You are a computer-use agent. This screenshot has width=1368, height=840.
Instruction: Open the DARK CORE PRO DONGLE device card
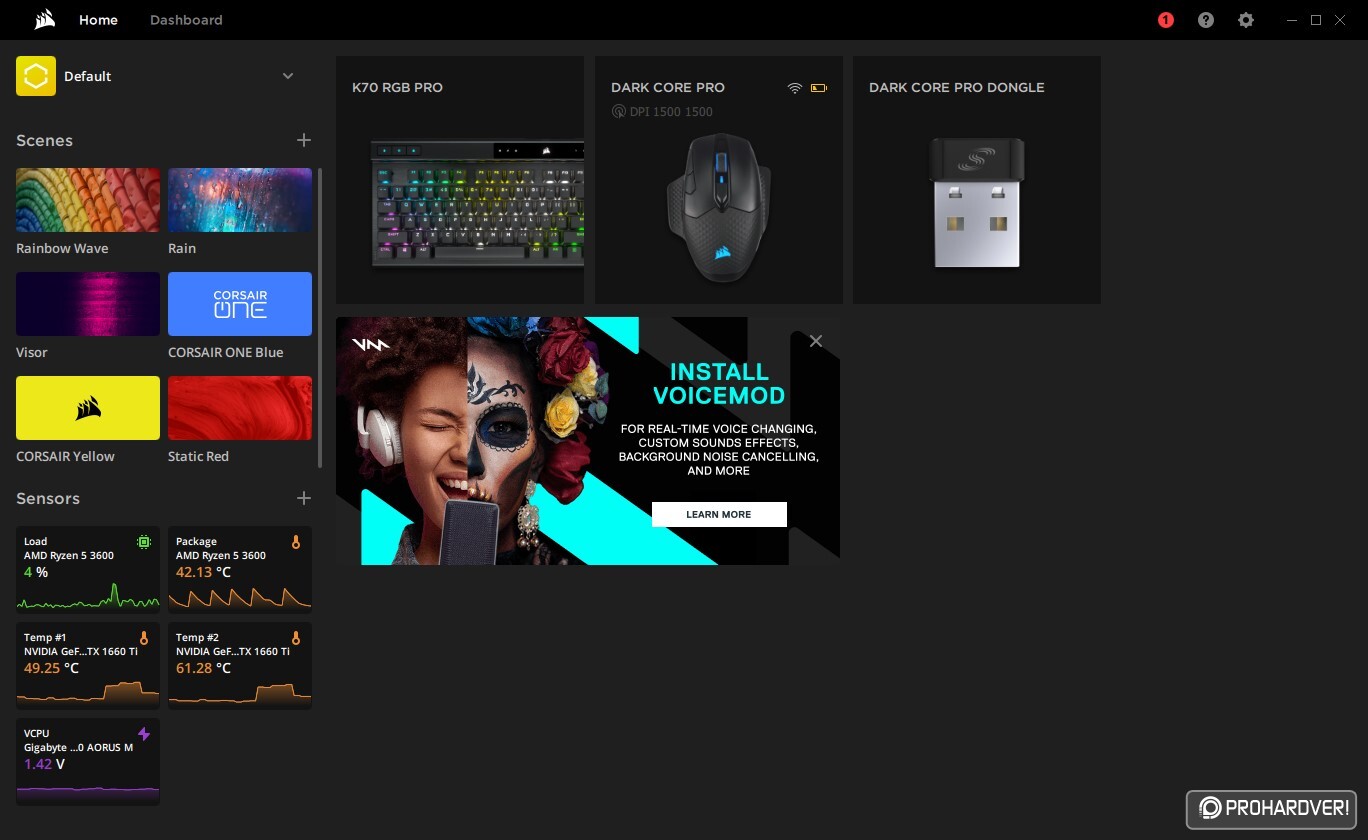pos(977,180)
